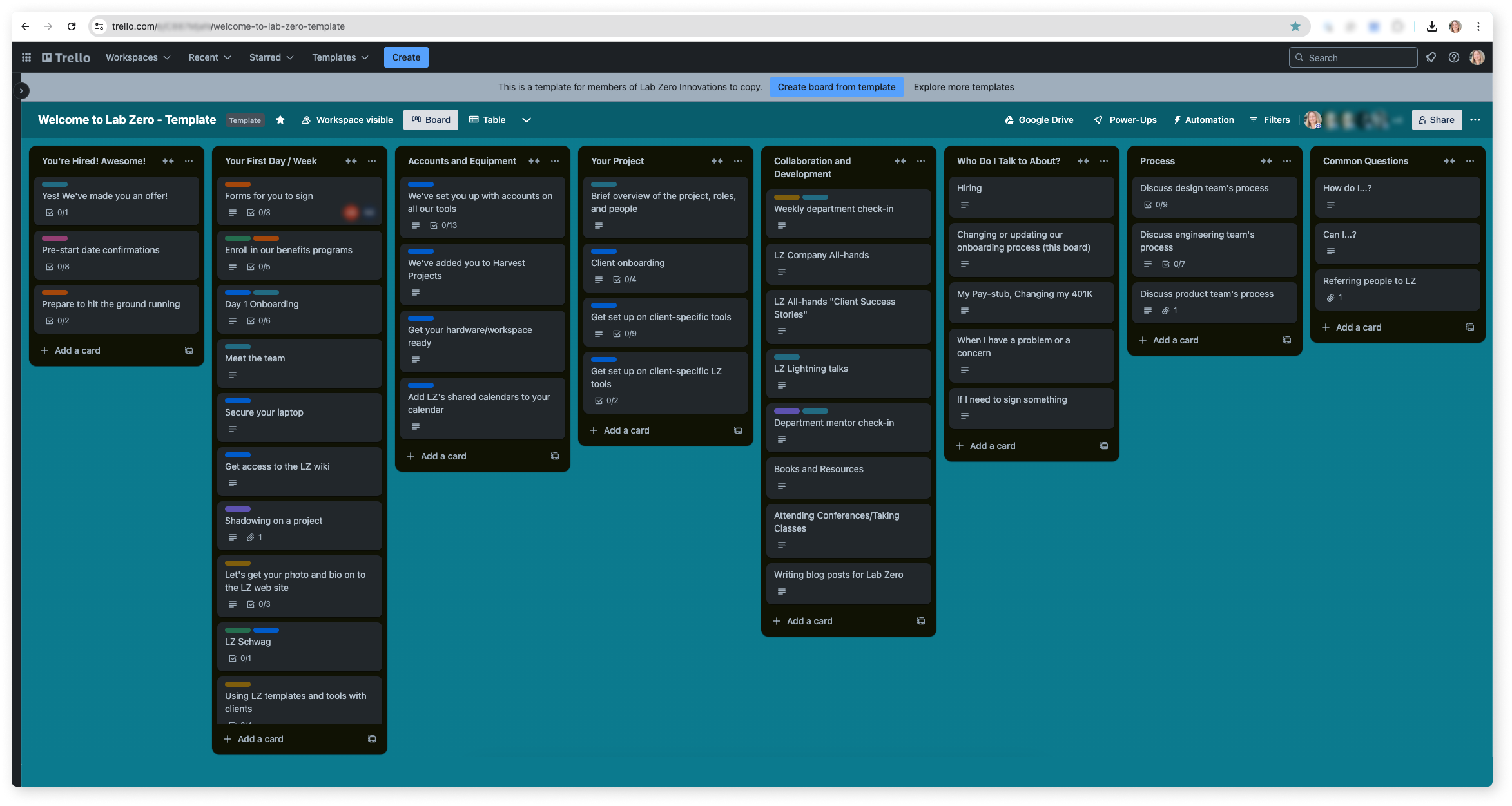Open the Hiring card

[x=1031, y=197]
